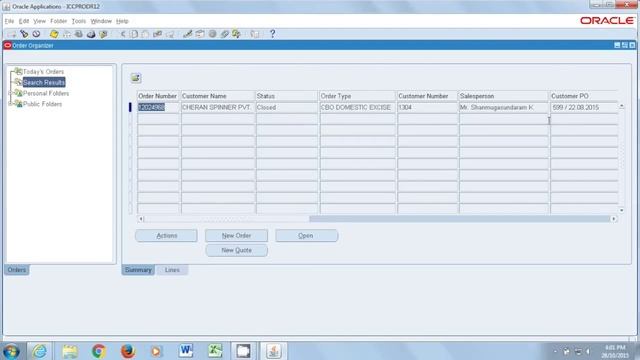Expand the Public Folders node
Screen dimensions: 640x360
tap(10, 104)
